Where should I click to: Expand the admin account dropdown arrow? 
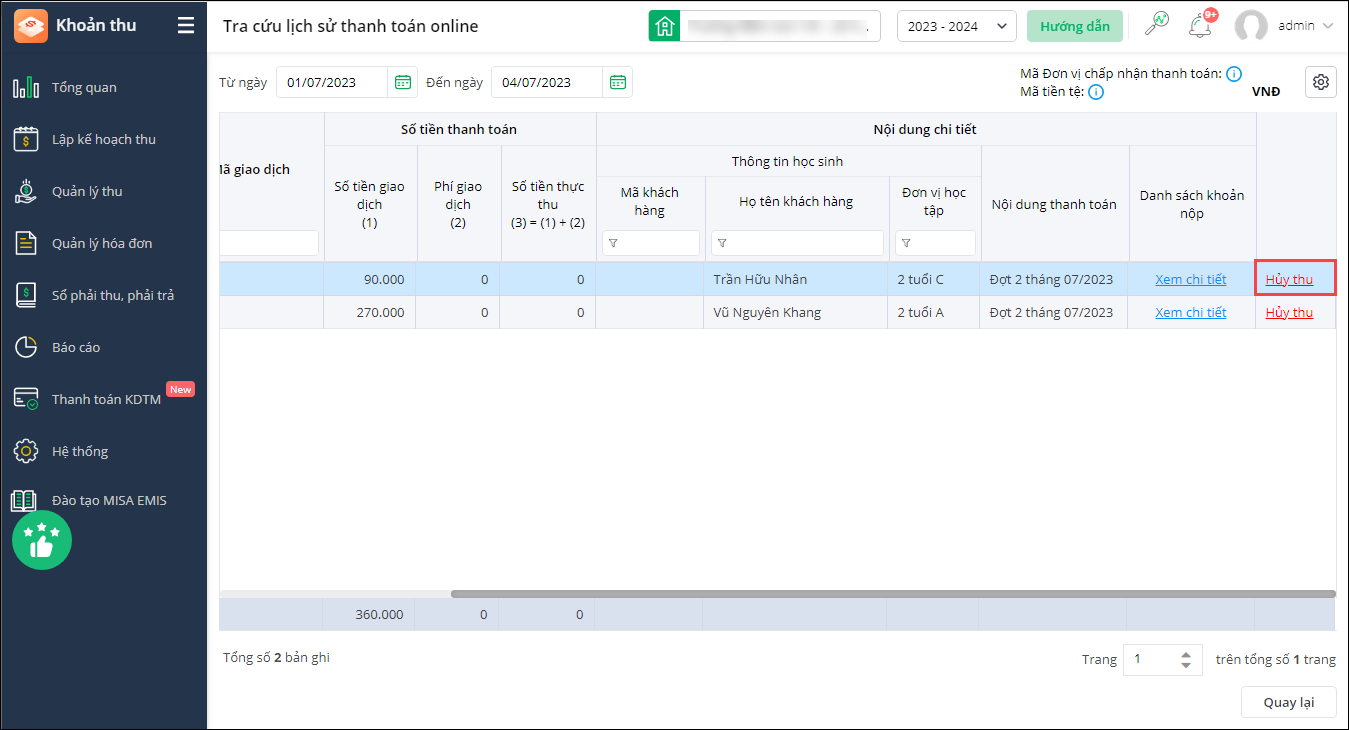tap(1328, 26)
